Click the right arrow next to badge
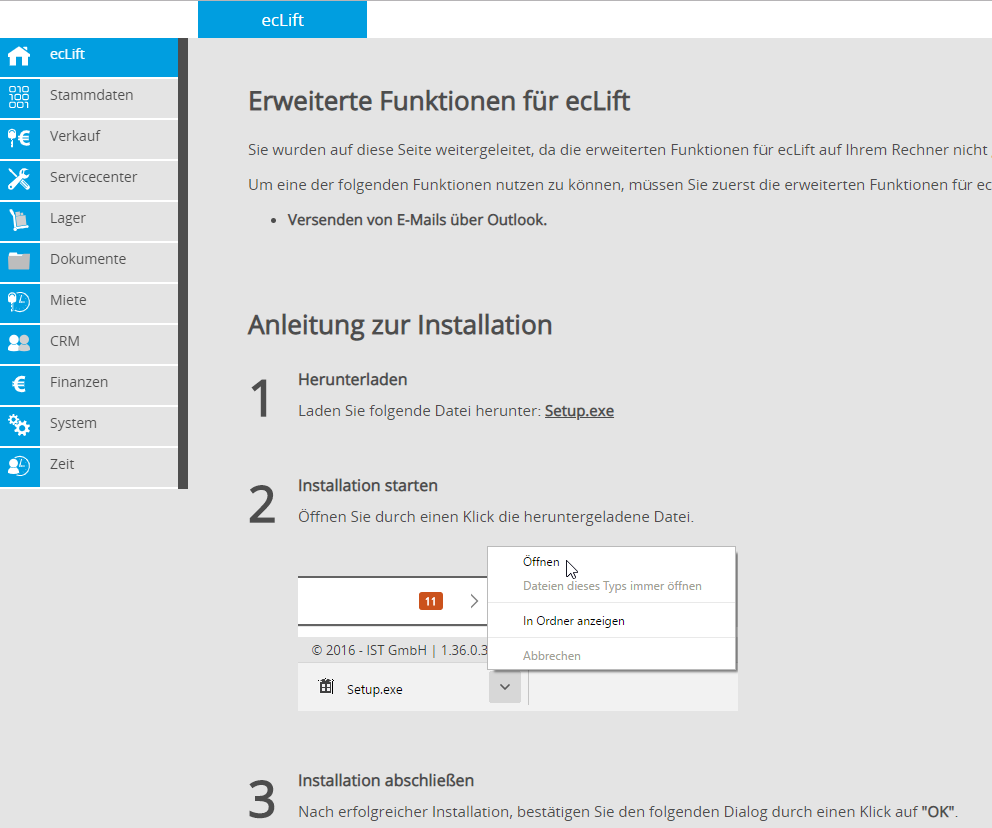The height and width of the screenshot is (828, 992). (474, 601)
